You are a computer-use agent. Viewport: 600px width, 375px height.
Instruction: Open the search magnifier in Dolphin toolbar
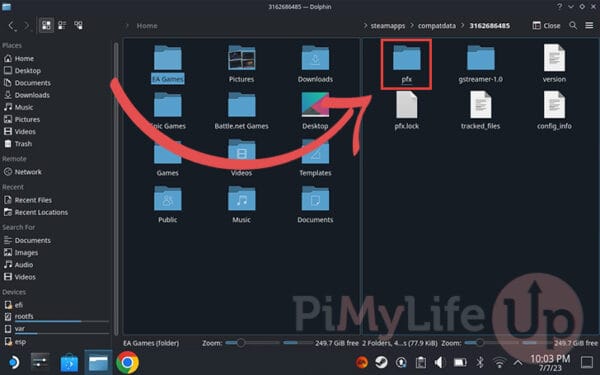573,26
